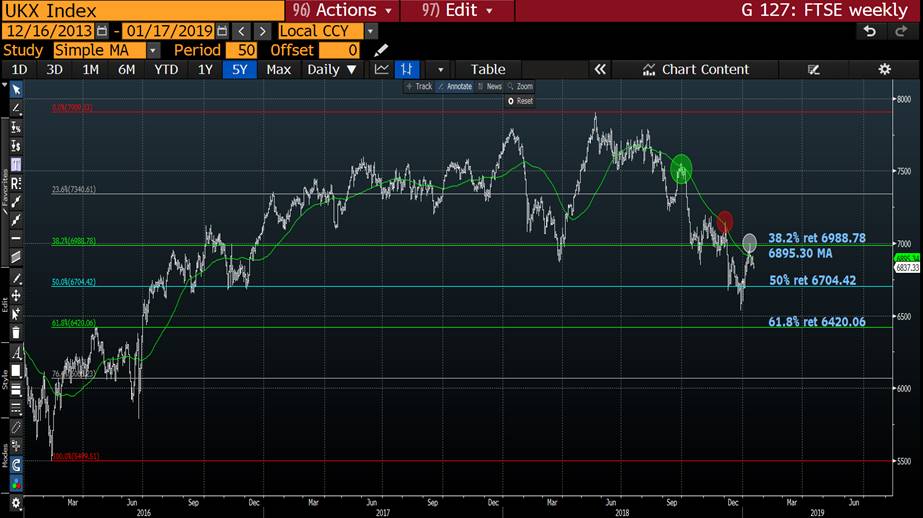Click the end date 01/17/2019 field

coord(169,31)
